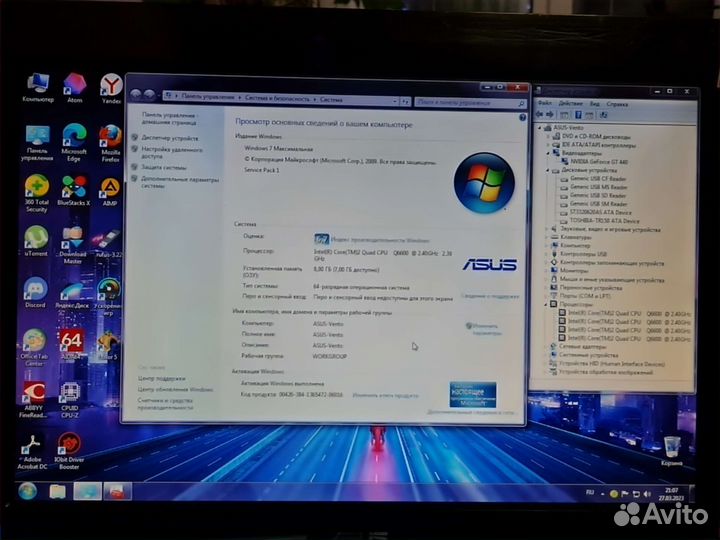This screenshot has height=540, width=720.
Task: Click Forward arrow in Device Manager toolbar
Action: pos(550,114)
